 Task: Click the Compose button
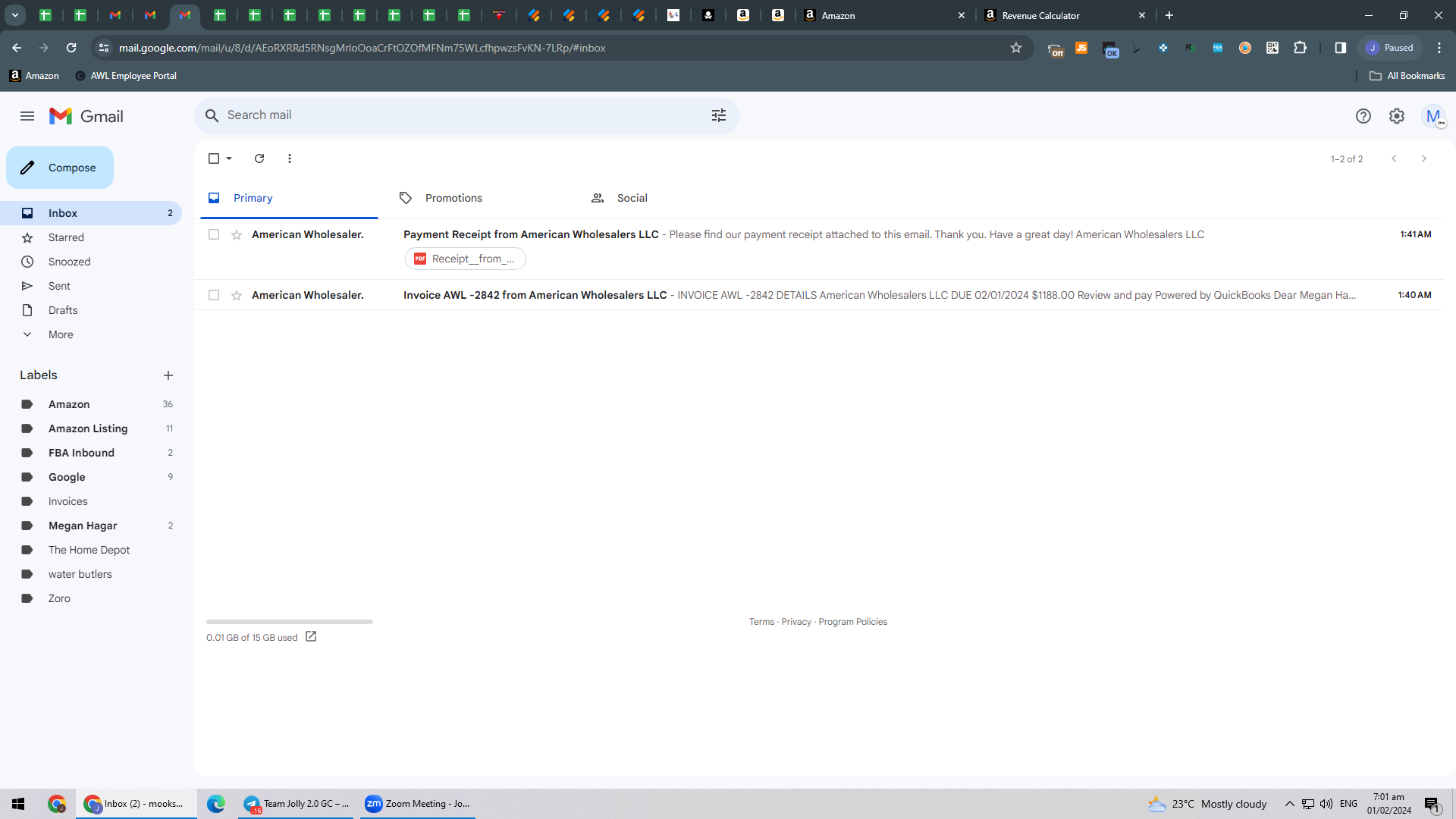click(x=60, y=168)
